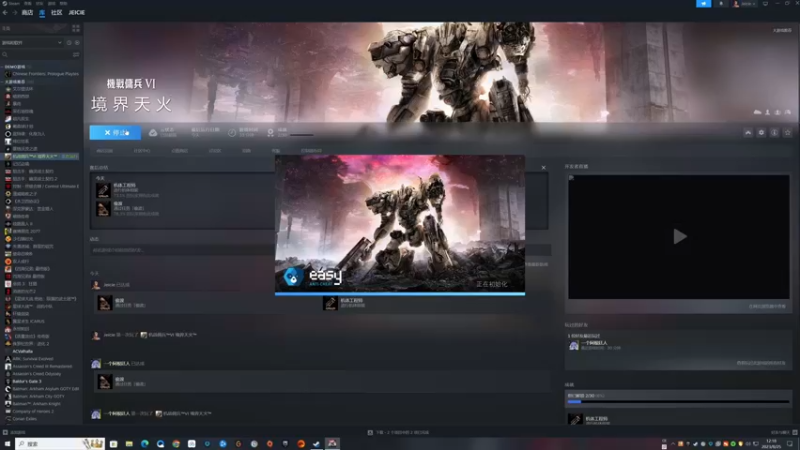The image size is (800, 450).
Task: Switch to Big Picture mode icon
Action: coord(765,4)
